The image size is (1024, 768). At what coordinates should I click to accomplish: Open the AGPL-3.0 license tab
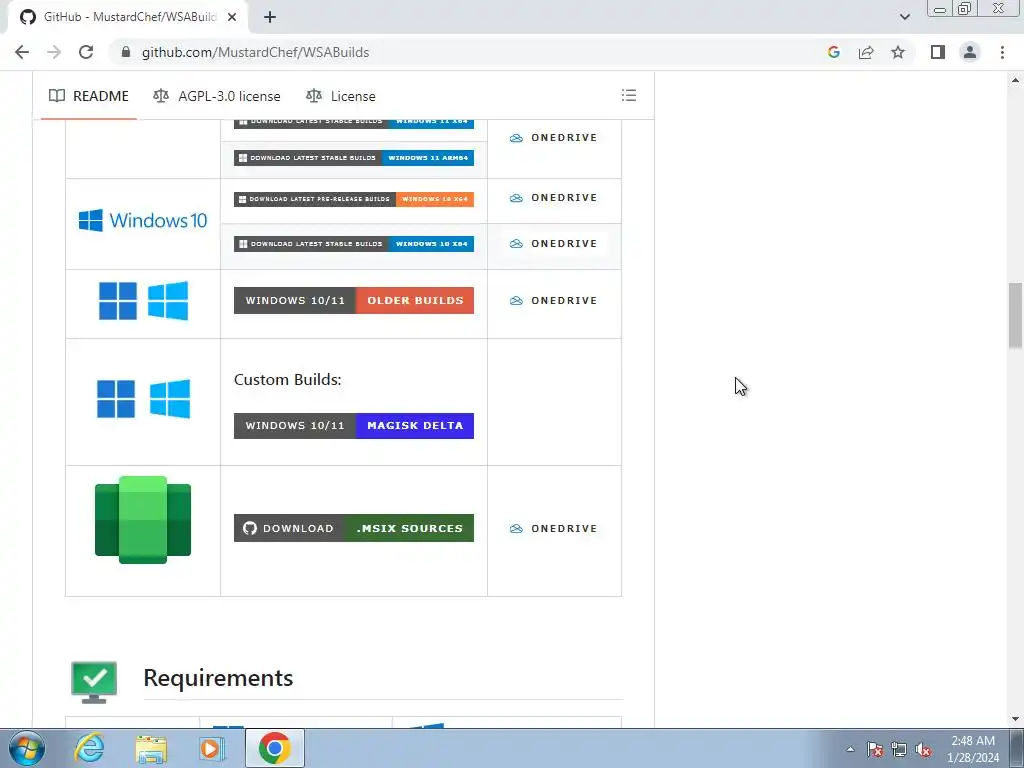pos(217,96)
